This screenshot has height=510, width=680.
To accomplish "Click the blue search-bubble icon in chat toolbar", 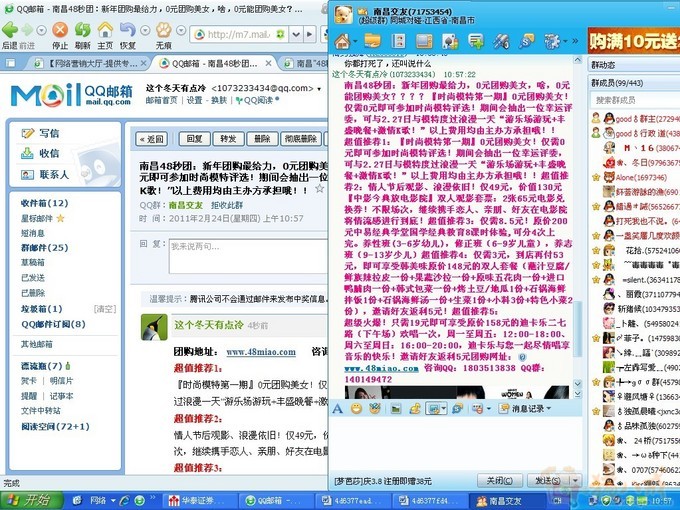I will (x=458, y=409).
